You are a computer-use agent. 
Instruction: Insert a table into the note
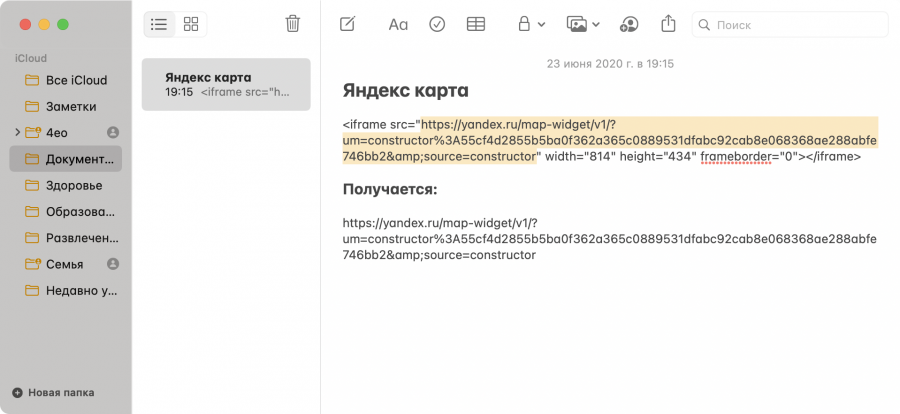(x=476, y=24)
